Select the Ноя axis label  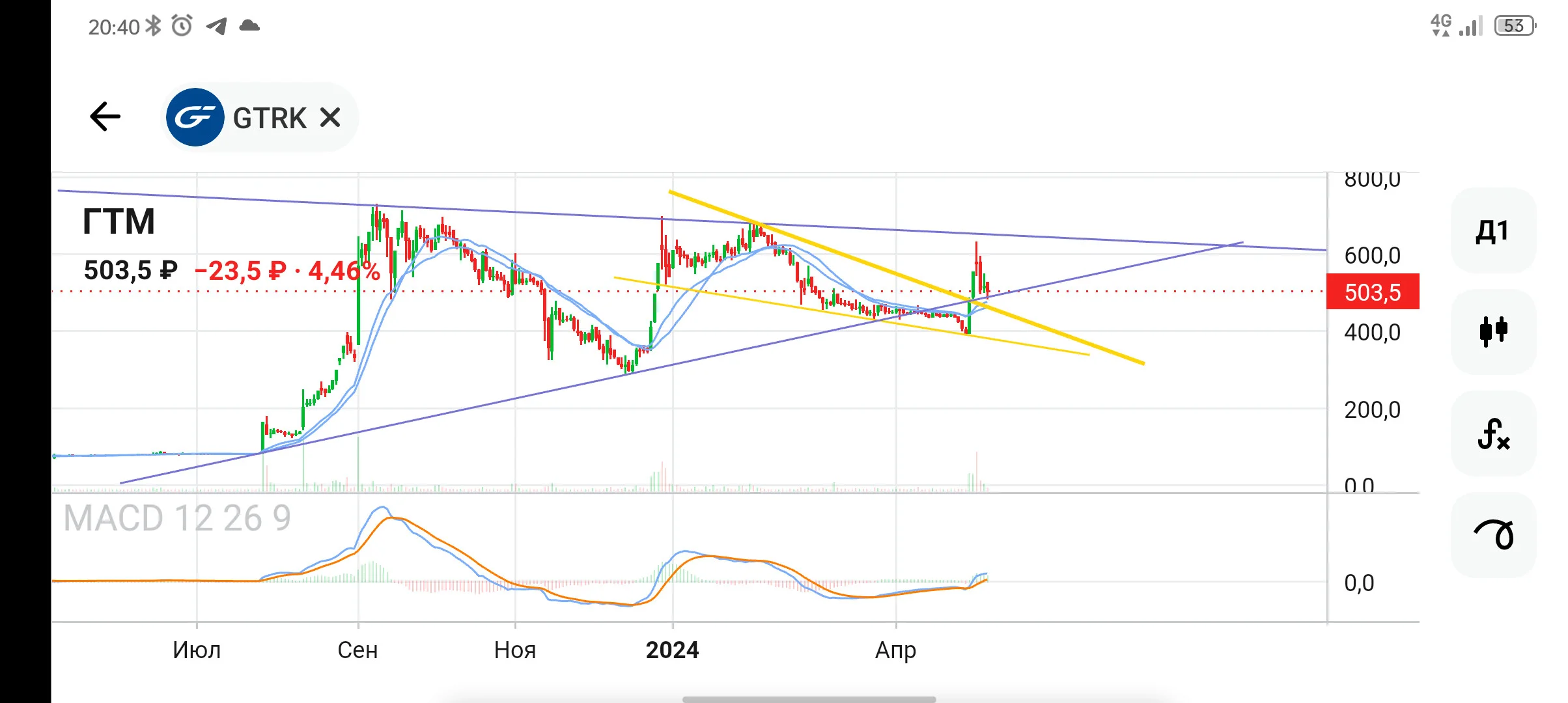pyautogui.click(x=514, y=650)
